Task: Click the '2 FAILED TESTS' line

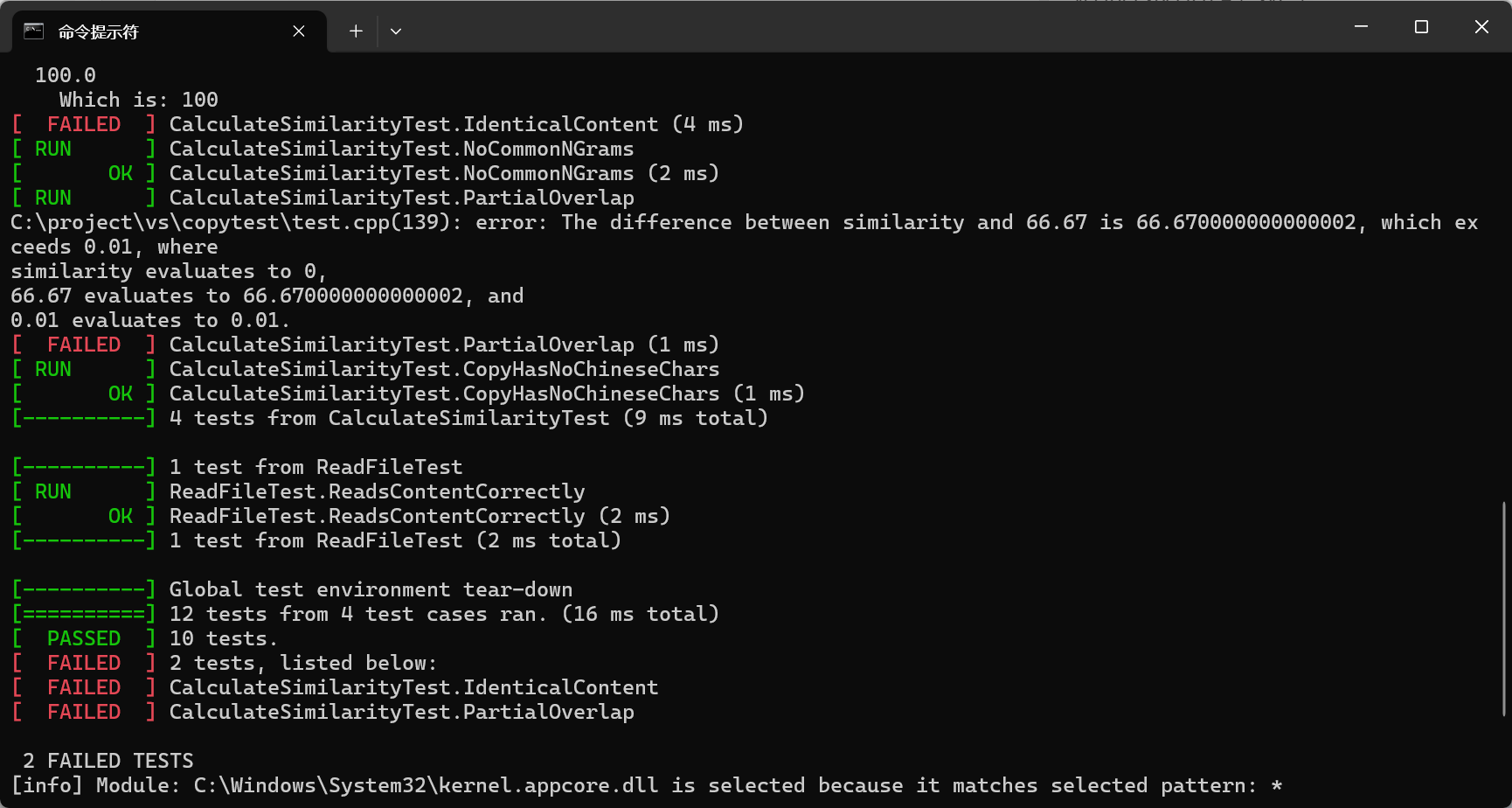Action: click(x=108, y=761)
